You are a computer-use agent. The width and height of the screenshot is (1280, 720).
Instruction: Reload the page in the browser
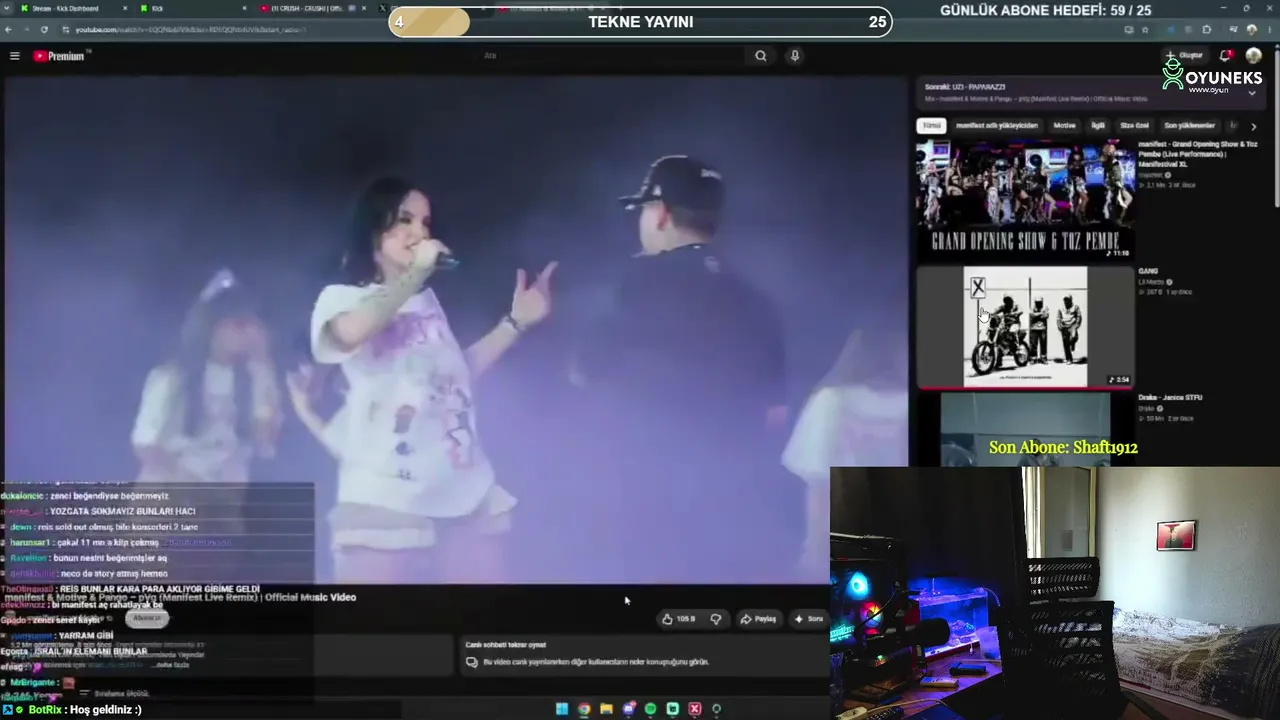[44, 30]
